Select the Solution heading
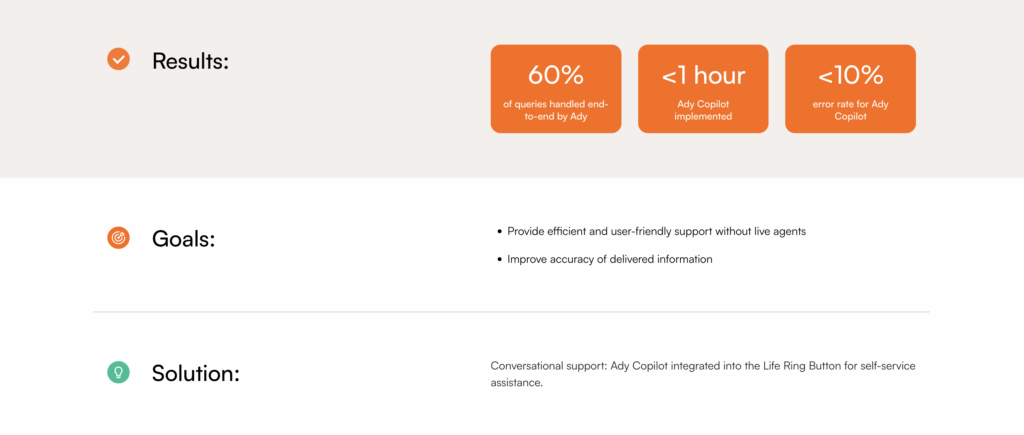This screenshot has width=1024, height=435. (x=195, y=374)
